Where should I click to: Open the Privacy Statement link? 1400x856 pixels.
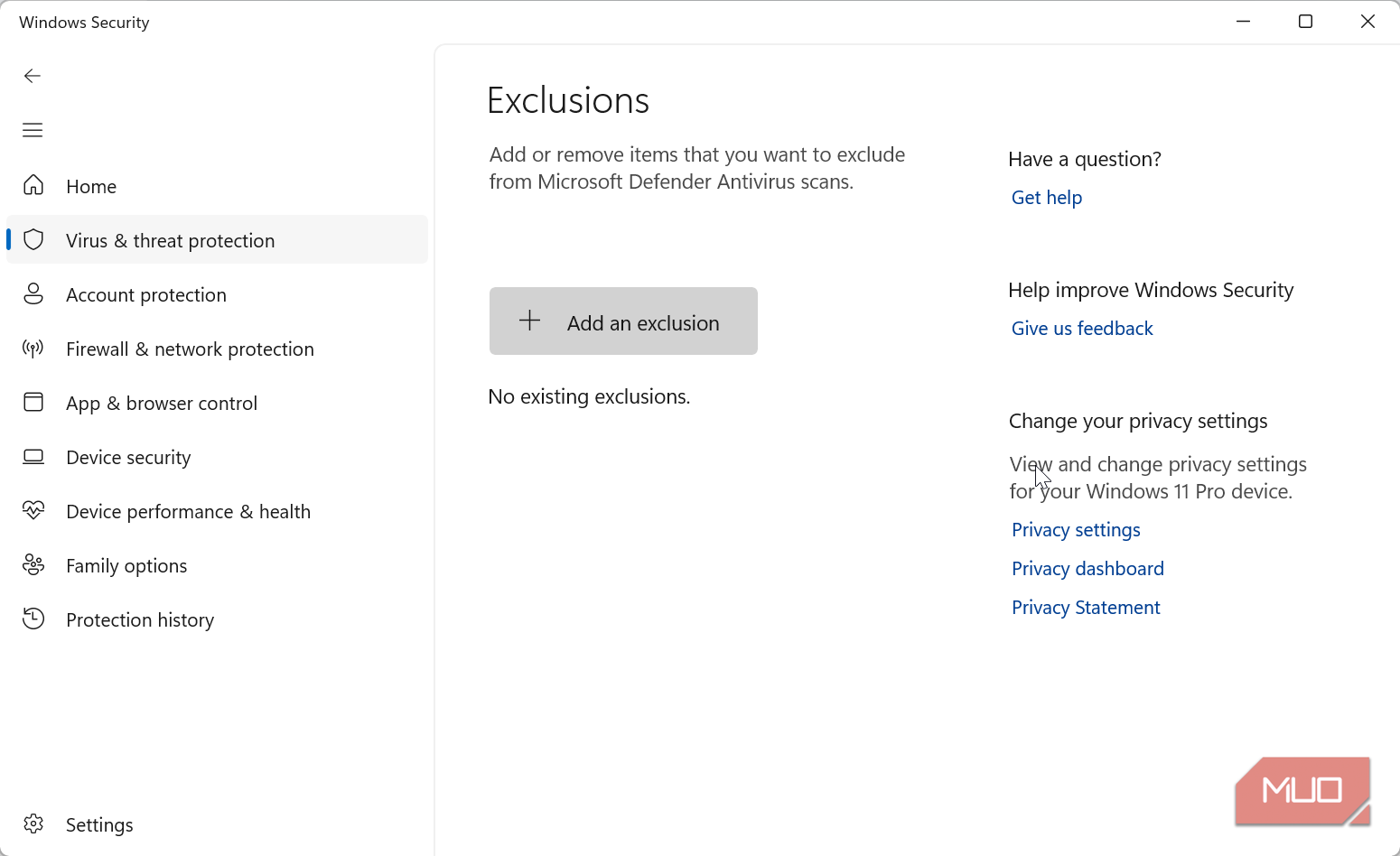click(x=1086, y=608)
